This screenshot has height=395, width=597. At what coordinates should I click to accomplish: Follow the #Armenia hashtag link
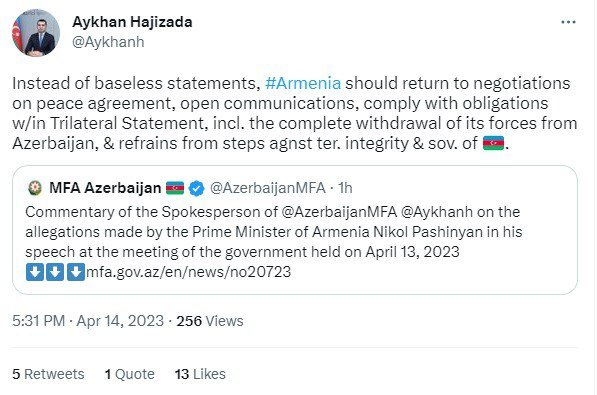pos(303,83)
